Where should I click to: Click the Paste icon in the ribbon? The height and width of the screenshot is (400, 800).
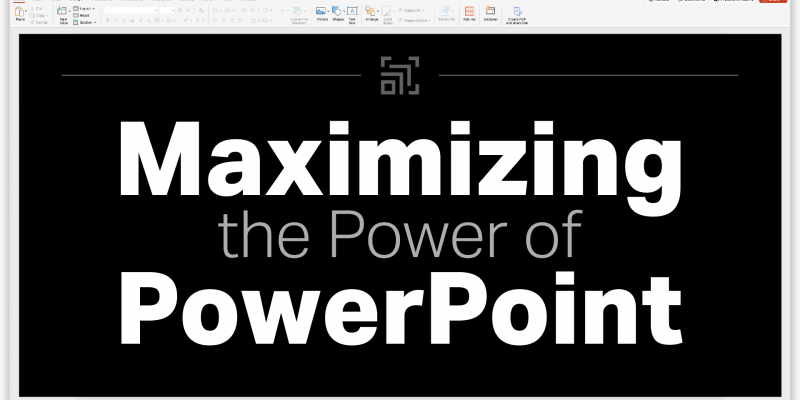click(x=20, y=12)
